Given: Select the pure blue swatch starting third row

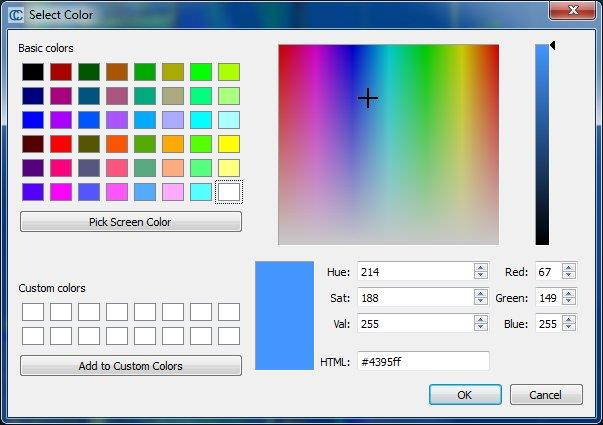Looking at the screenshot, I should pyautogui.click(x=33, y=120).
